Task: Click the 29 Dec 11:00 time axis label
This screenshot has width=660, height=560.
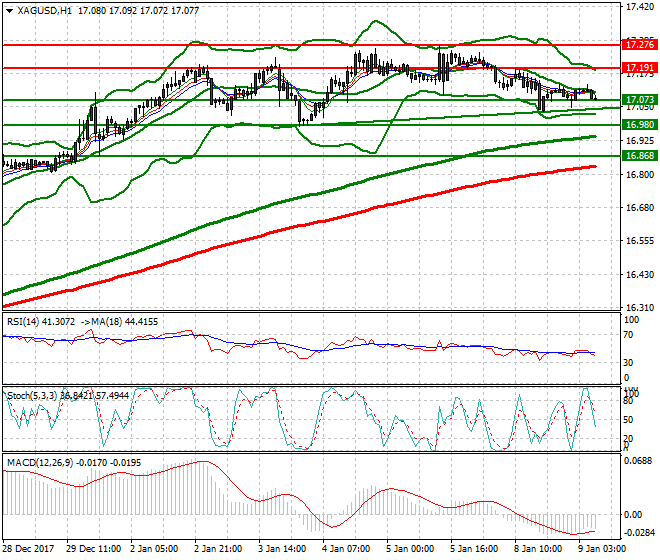Action: coord(93,549)
